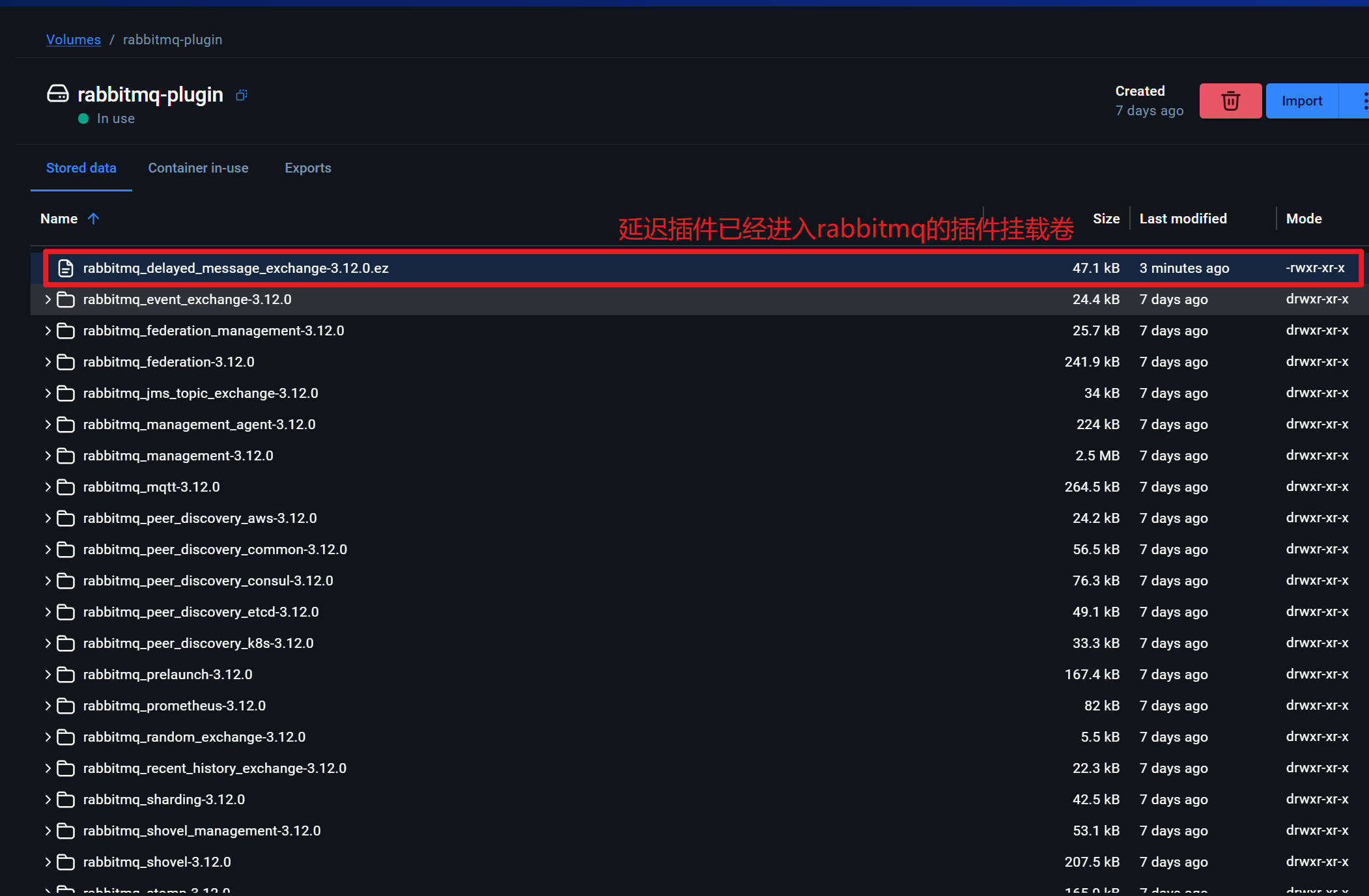The height and width of the screenshot is (896, 1369).
Task: Click the folder icon of rabbitmq_management_agent-3.12.0
Action: [66, 425]
